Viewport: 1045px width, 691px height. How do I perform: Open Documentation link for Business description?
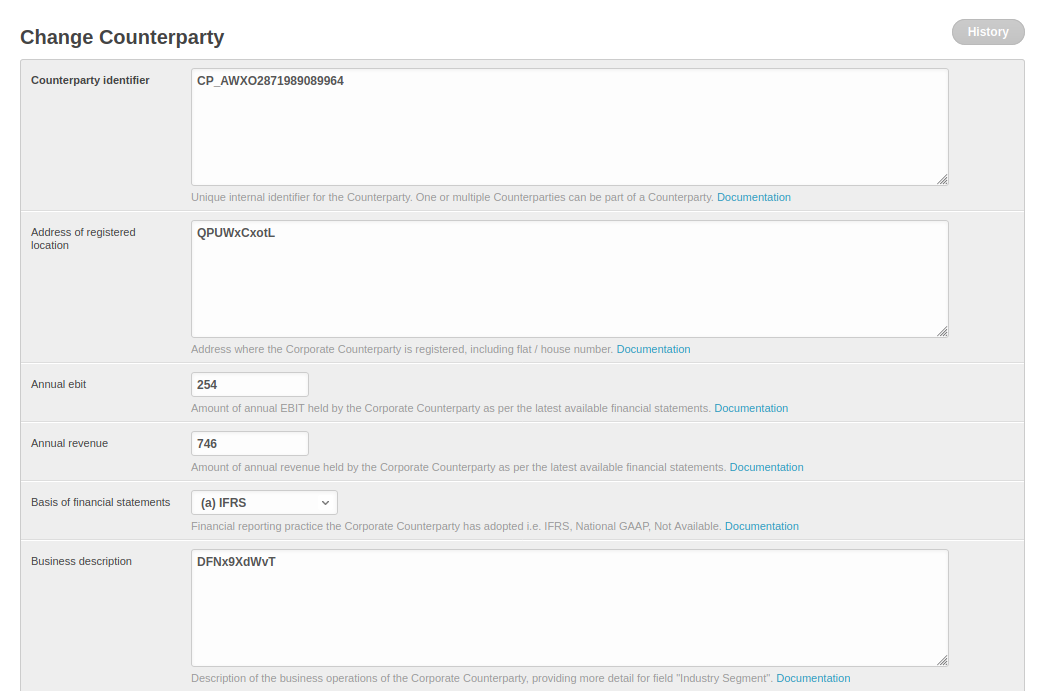coord(813,678)
